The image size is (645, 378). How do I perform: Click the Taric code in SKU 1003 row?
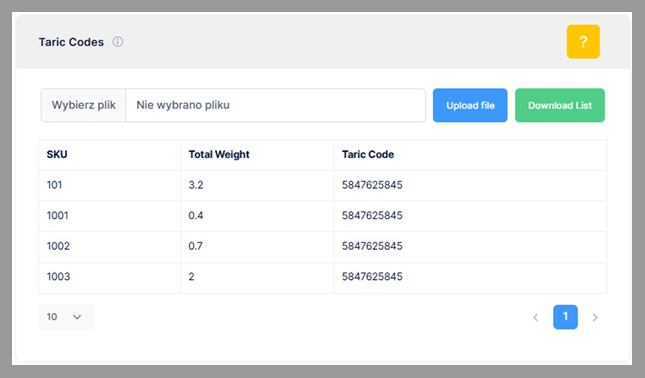372,276
